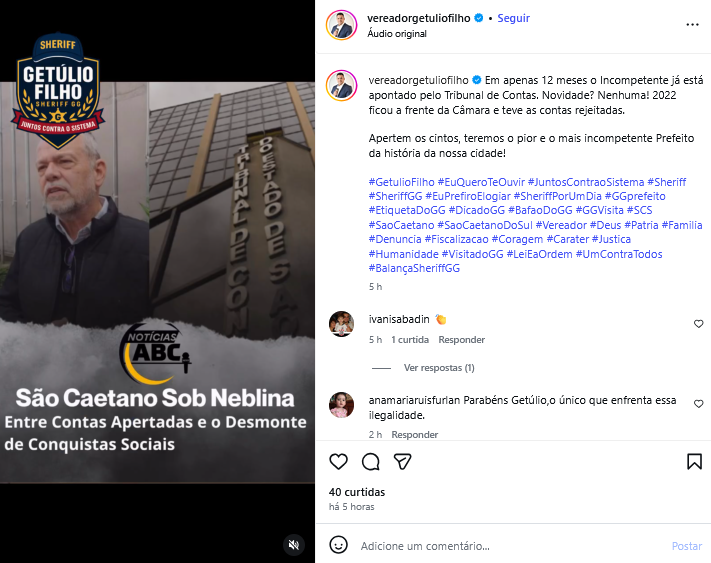The image size is (711, 563).
Task: Open the #SaoCaetanoDoSul hashtag
Action: tap(485, 225)
